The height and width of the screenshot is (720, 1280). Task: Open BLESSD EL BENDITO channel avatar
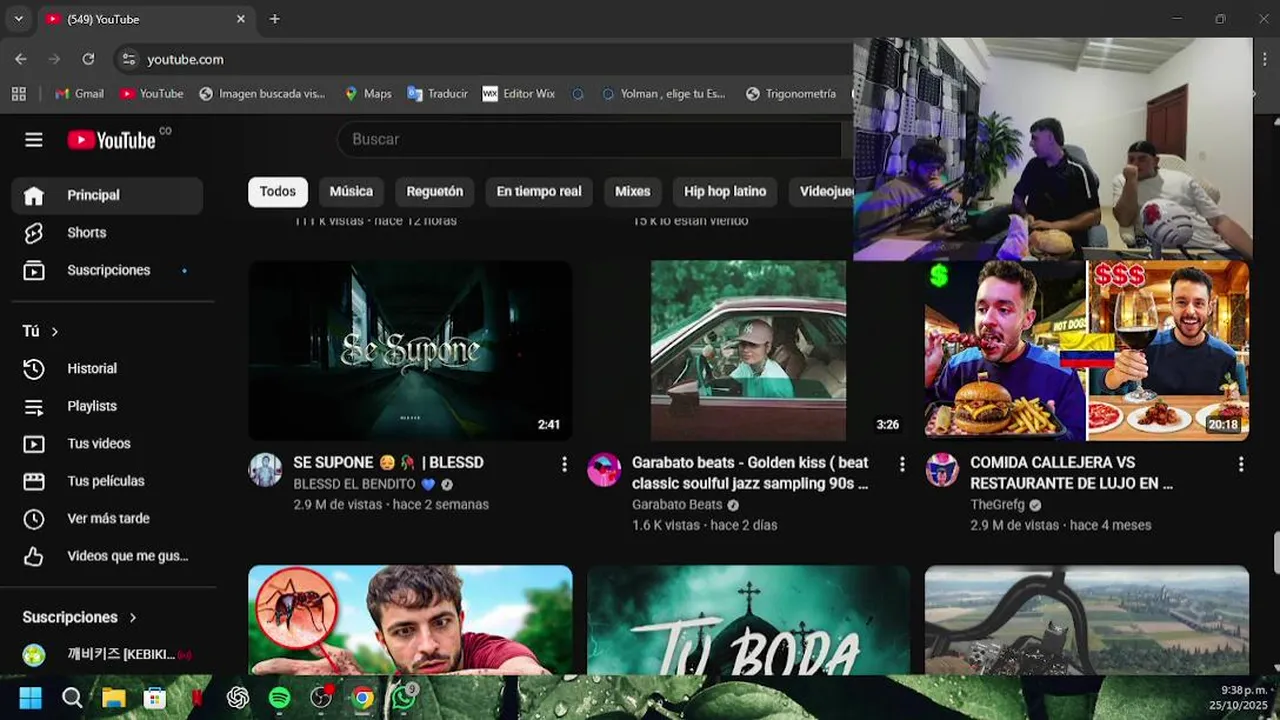coord(265,470)
